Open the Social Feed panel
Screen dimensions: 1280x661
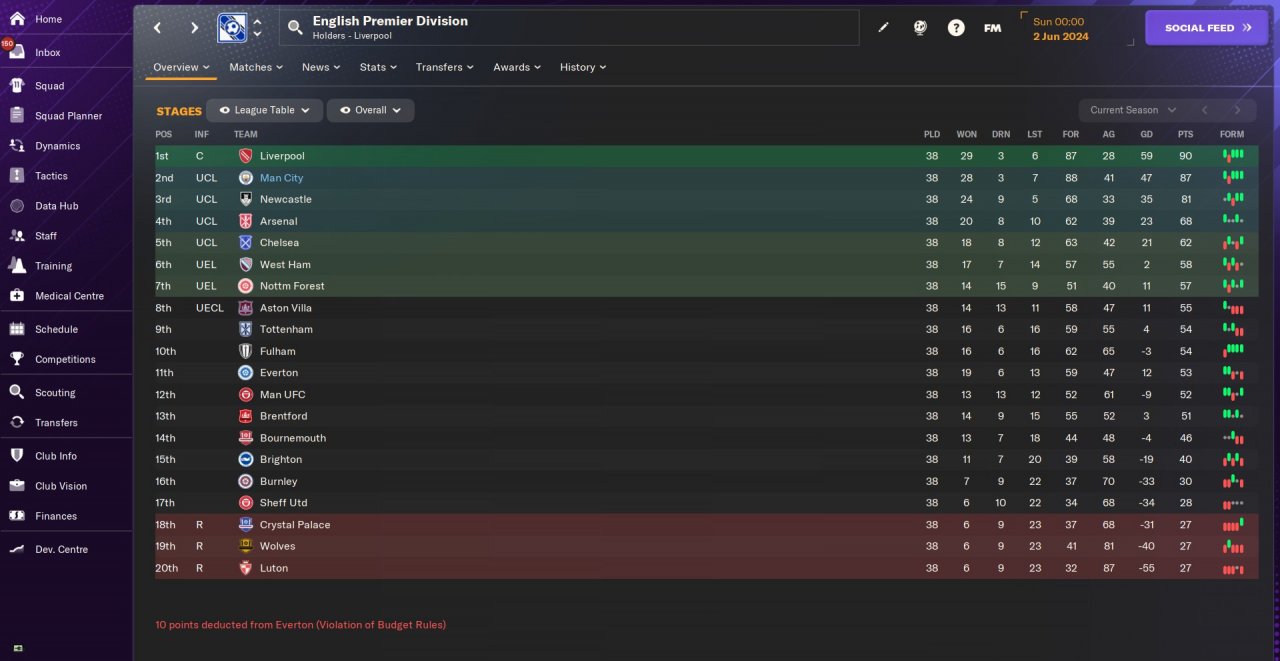click(x=1207, y=28)
